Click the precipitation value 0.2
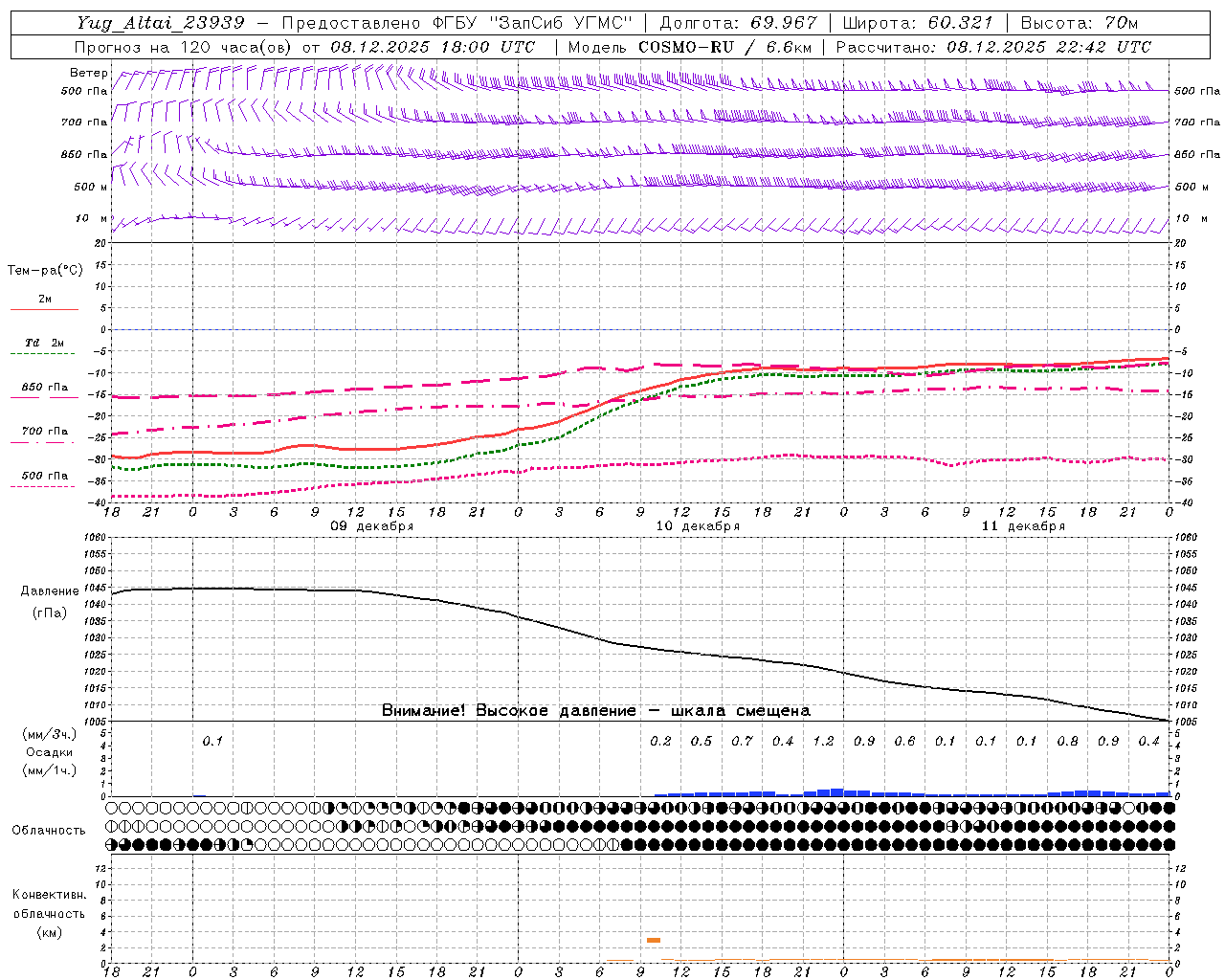The width and height of the screenshot is (1225, 980). [x=660, y=741]
